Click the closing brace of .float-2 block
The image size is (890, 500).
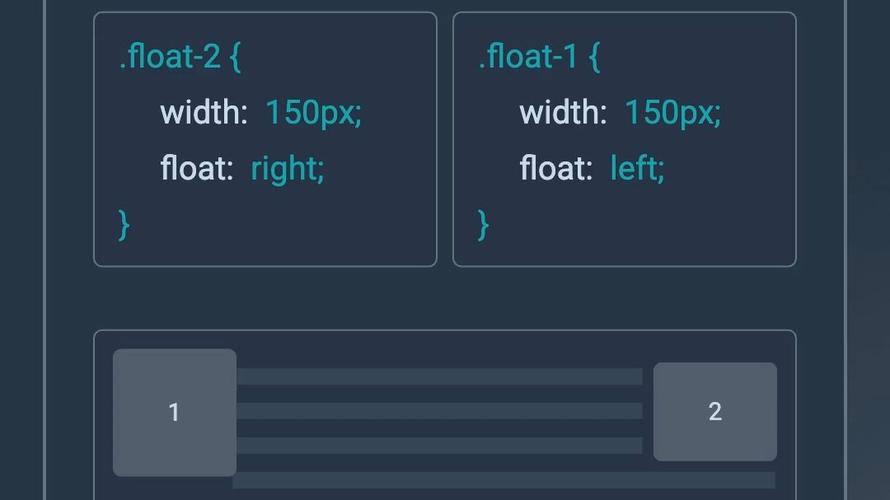click(x=124, y=223)
